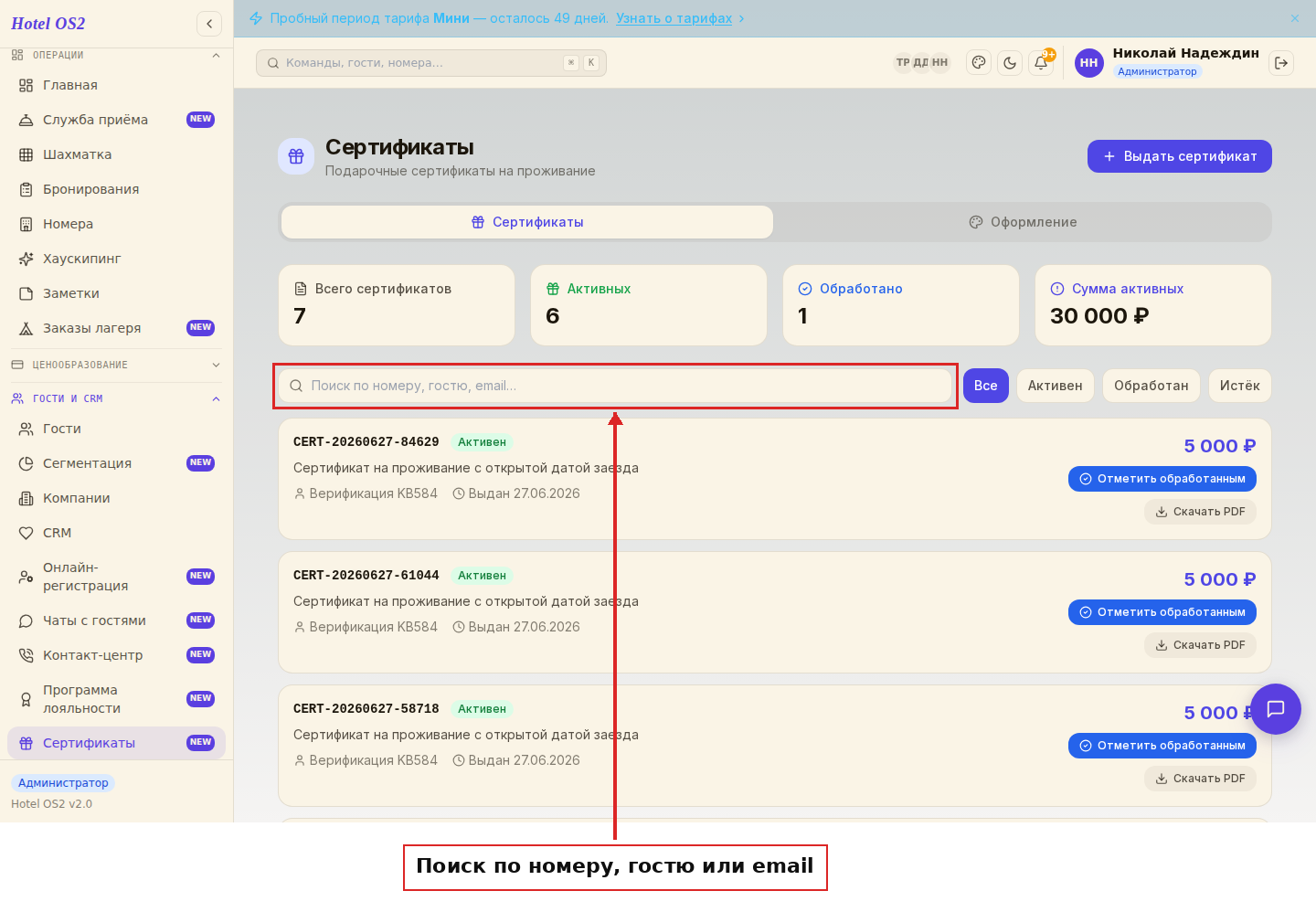Mark CERT-20260627-61044 as processed

1162,612
